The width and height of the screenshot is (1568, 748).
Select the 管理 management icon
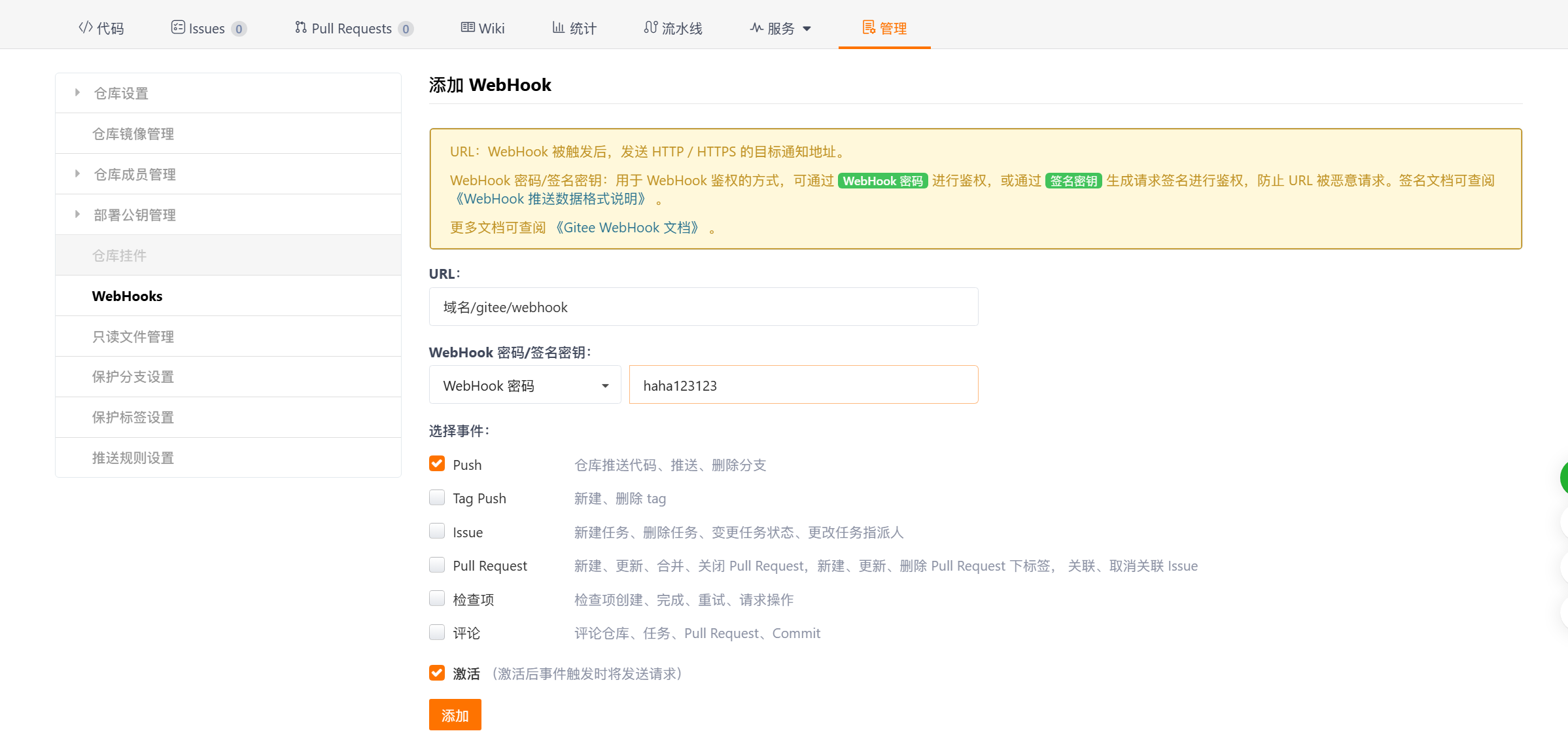(x=869, y=27)
